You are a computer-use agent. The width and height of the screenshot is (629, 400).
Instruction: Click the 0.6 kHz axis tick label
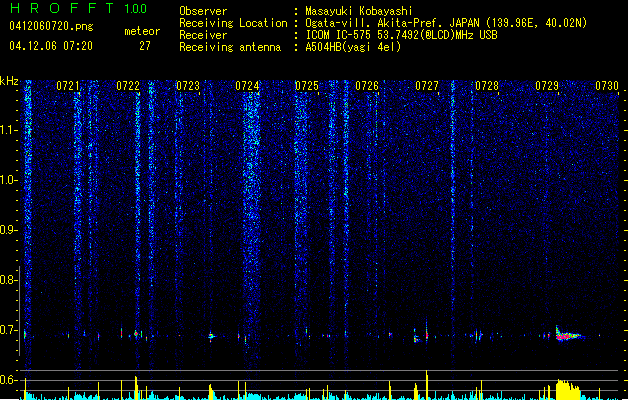pyautogui.click(x=9, y=380)
